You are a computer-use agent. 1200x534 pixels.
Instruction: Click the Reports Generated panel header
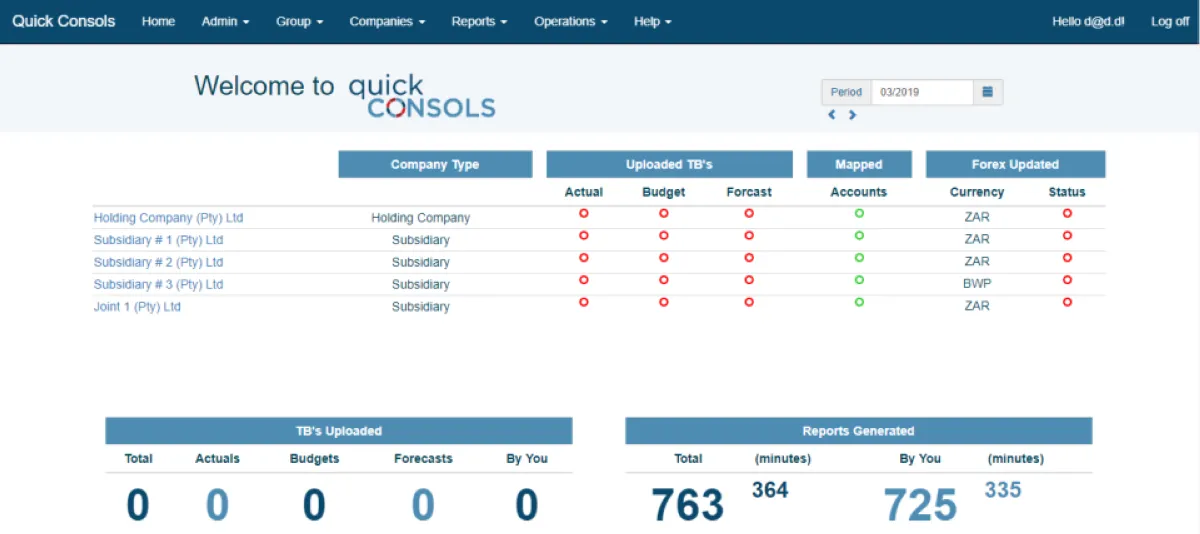(858, 431)
